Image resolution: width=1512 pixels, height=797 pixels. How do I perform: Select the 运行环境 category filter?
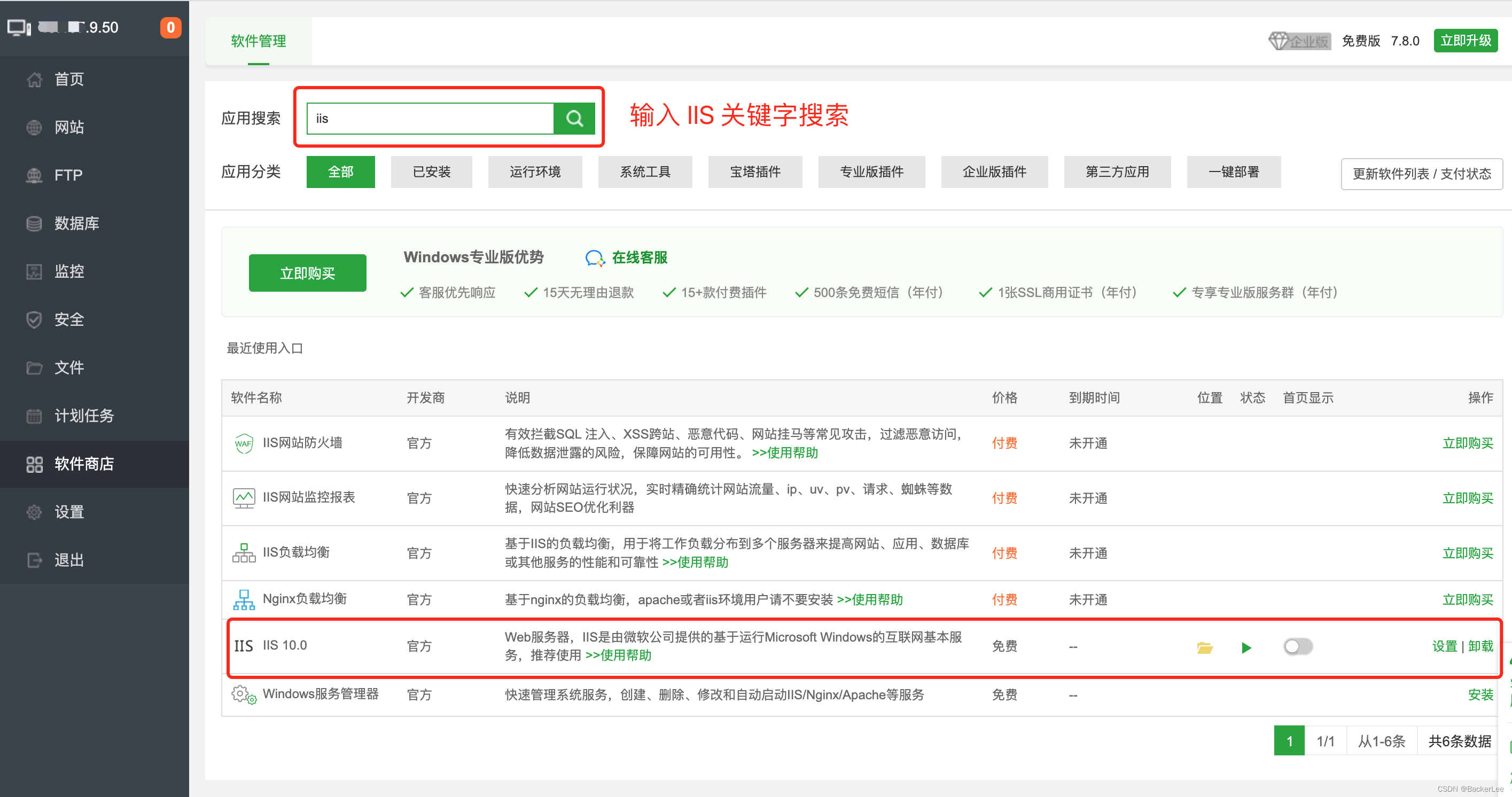[x=535, y=172]
